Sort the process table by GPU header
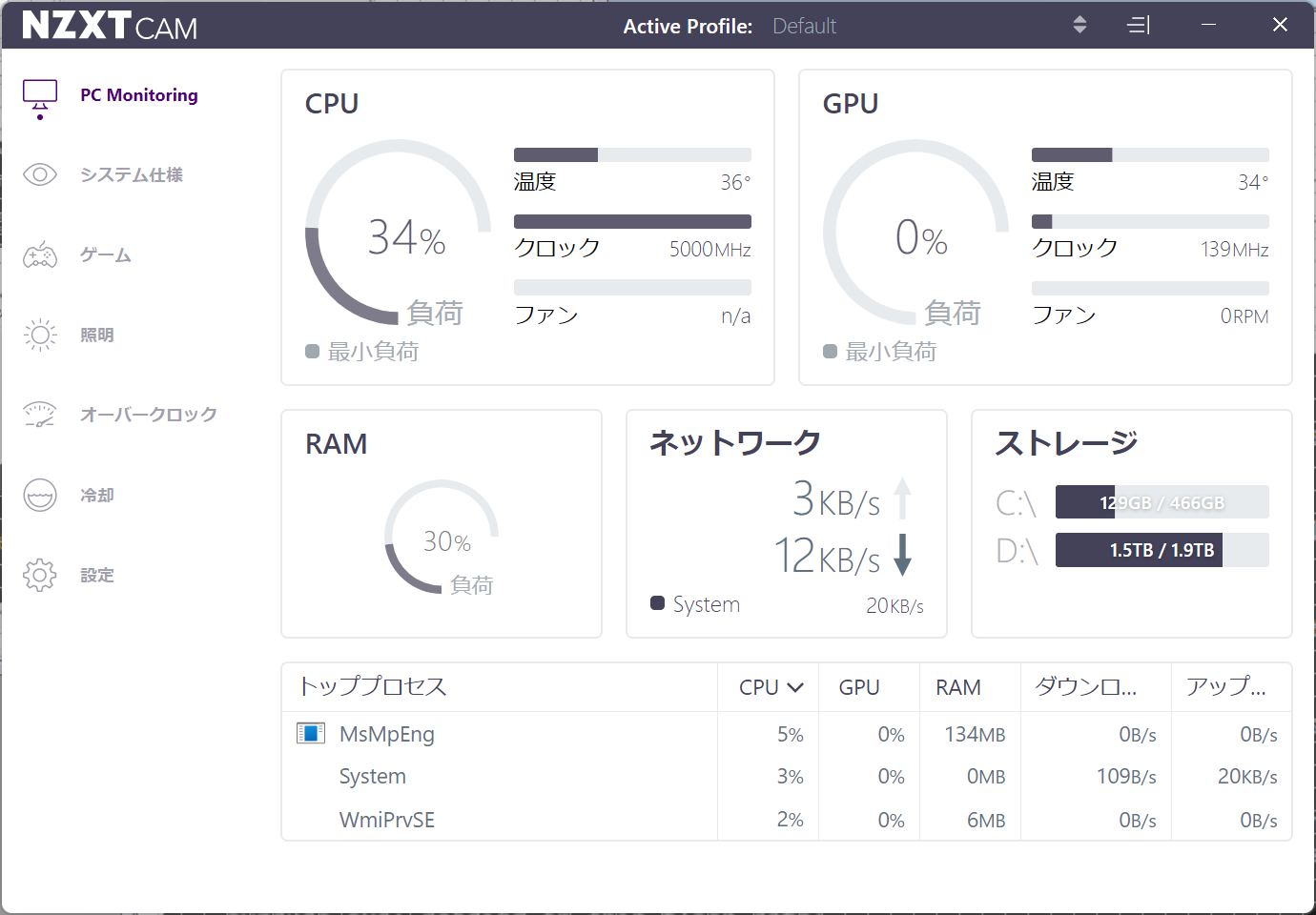The image size is (1316, 915). click(x=858, y=687)
